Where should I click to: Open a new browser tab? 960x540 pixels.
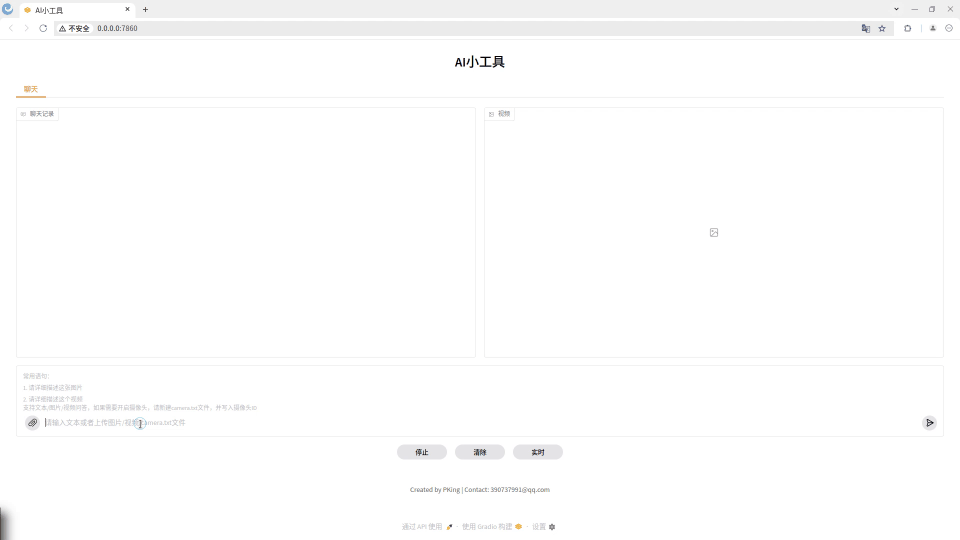(145, 10)
